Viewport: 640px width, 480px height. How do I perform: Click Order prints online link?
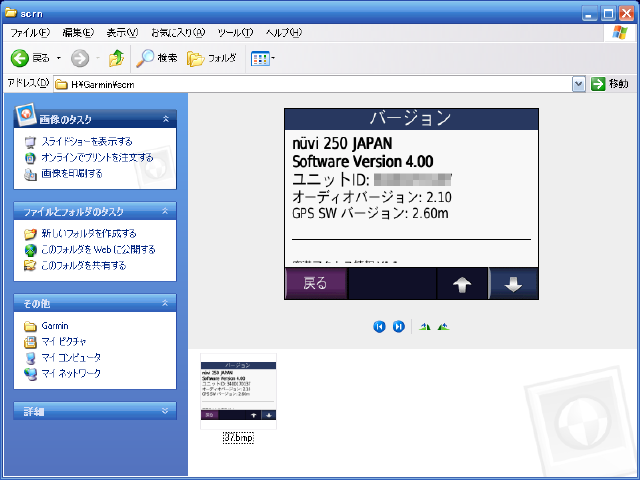point(97,158)
